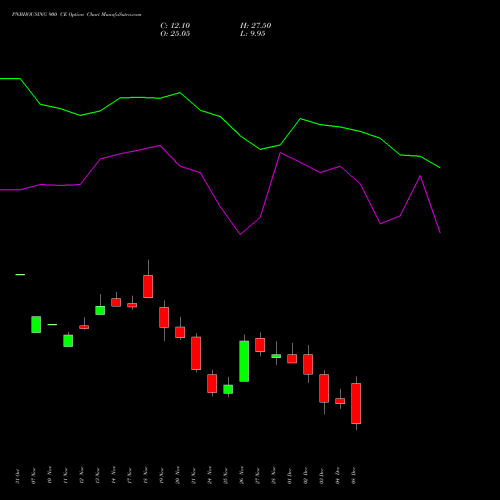Click the '17 Nov' date axis label
The image size is (500, 500).
click(130, 476)
